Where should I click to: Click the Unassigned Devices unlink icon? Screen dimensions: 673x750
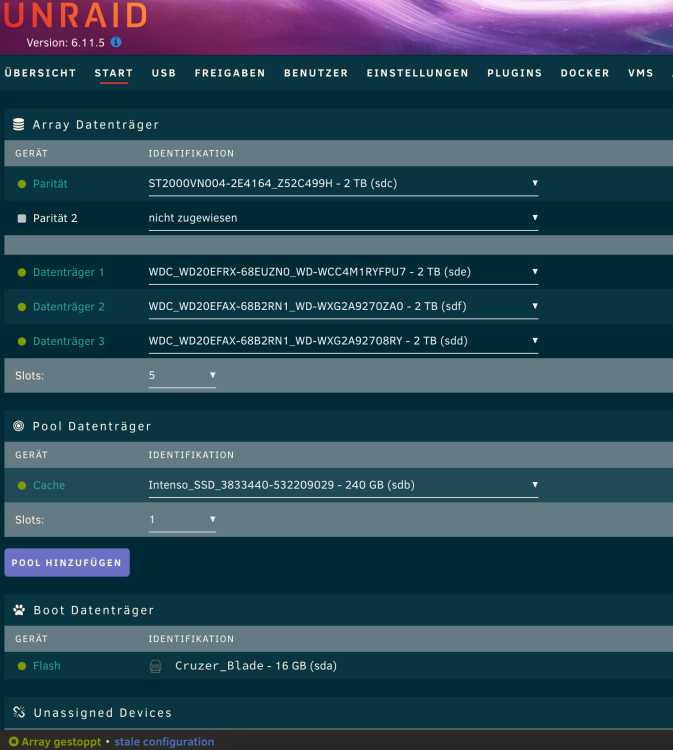[19, 712]
